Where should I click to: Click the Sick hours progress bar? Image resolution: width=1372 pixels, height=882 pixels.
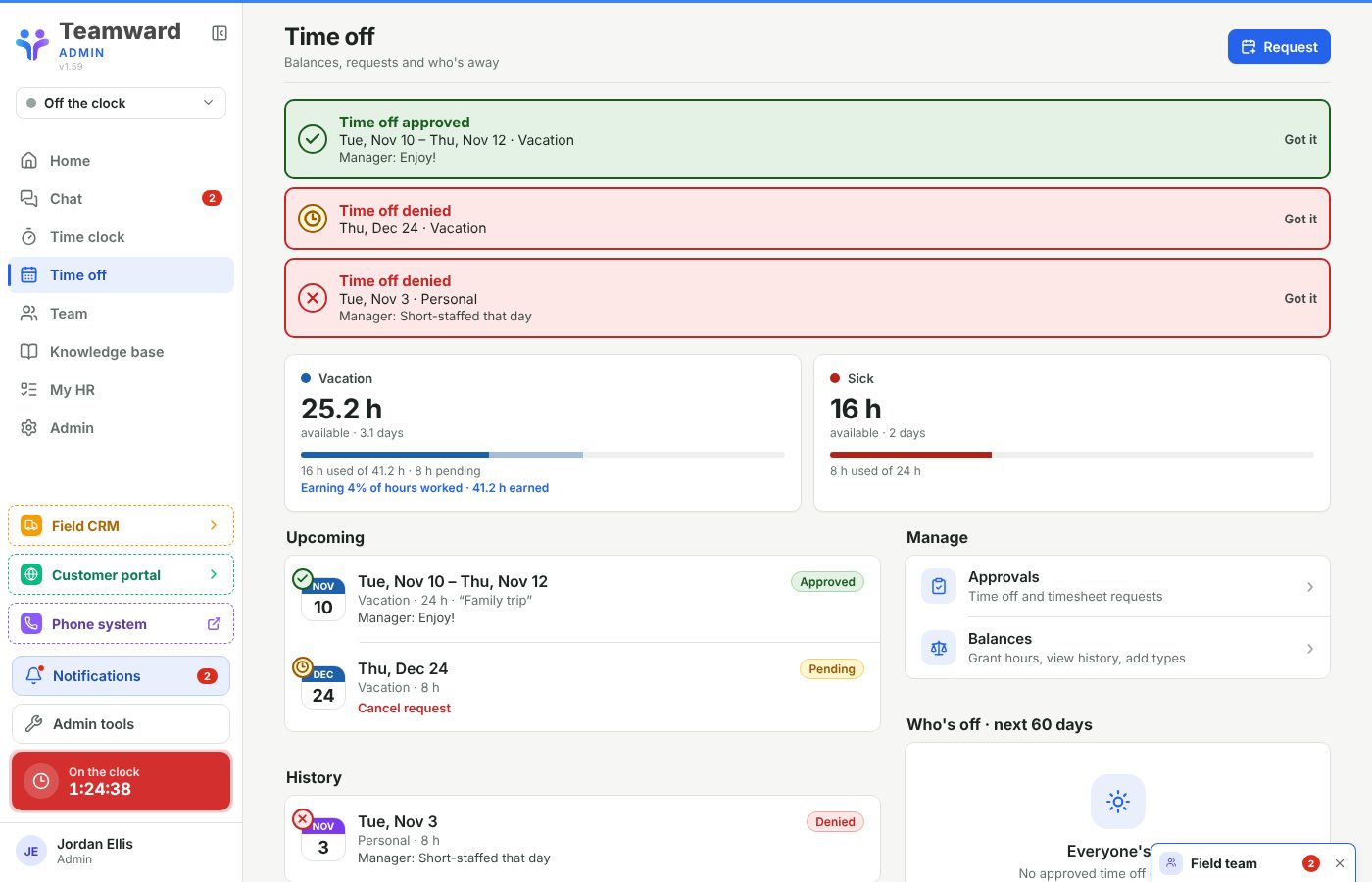[x=1072, y=455]
